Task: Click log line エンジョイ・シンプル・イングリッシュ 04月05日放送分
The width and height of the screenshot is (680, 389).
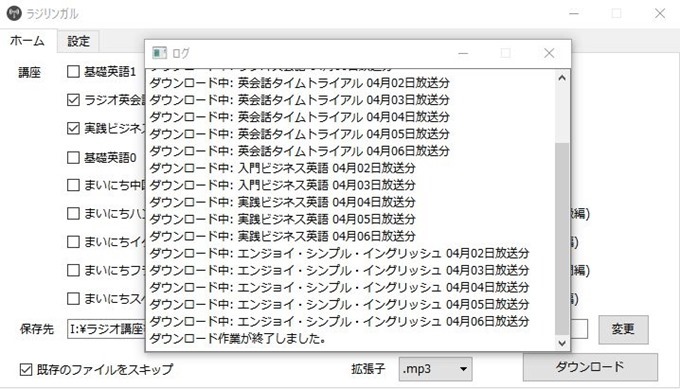Action: pos(340,304)
